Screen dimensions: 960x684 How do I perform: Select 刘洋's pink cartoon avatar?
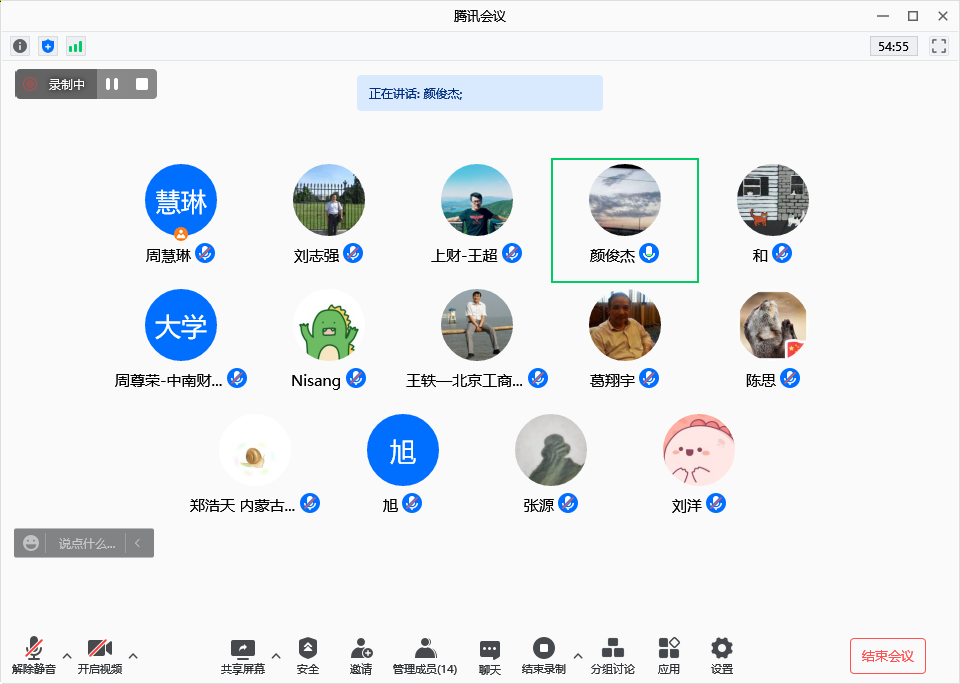(699, 450)
